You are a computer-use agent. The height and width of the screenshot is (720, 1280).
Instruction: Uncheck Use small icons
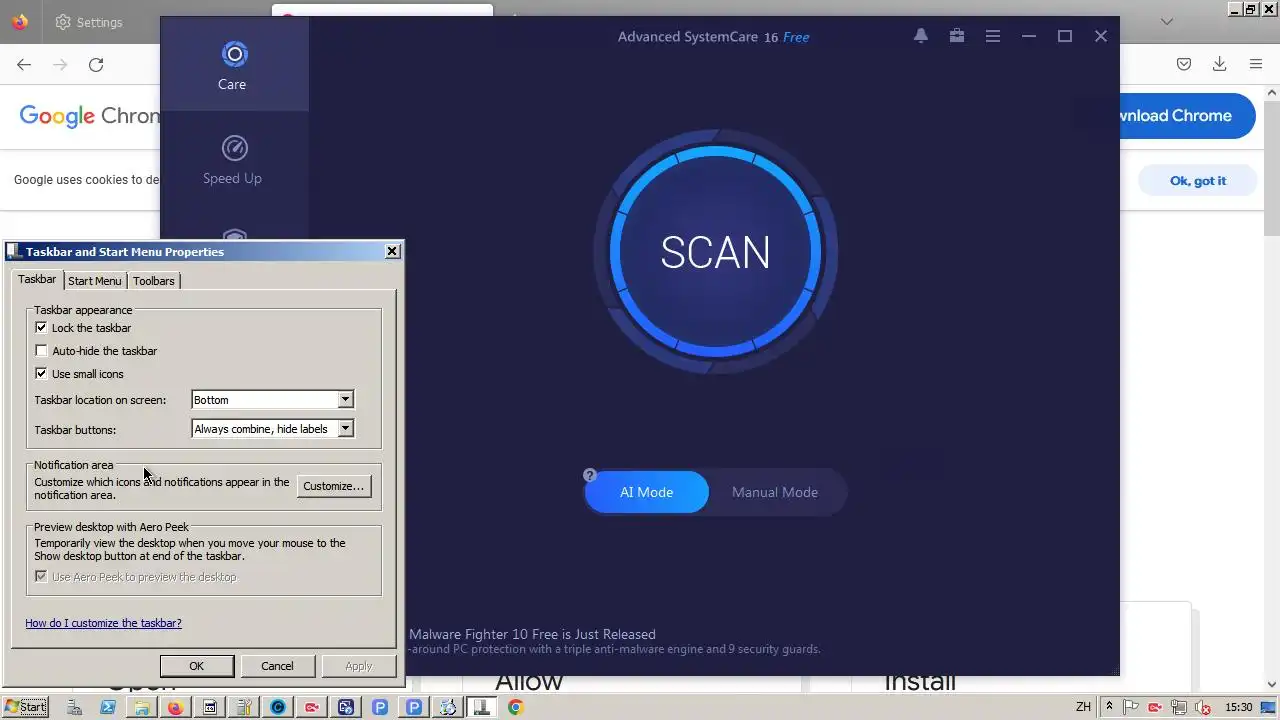click(x=41, y=374)
